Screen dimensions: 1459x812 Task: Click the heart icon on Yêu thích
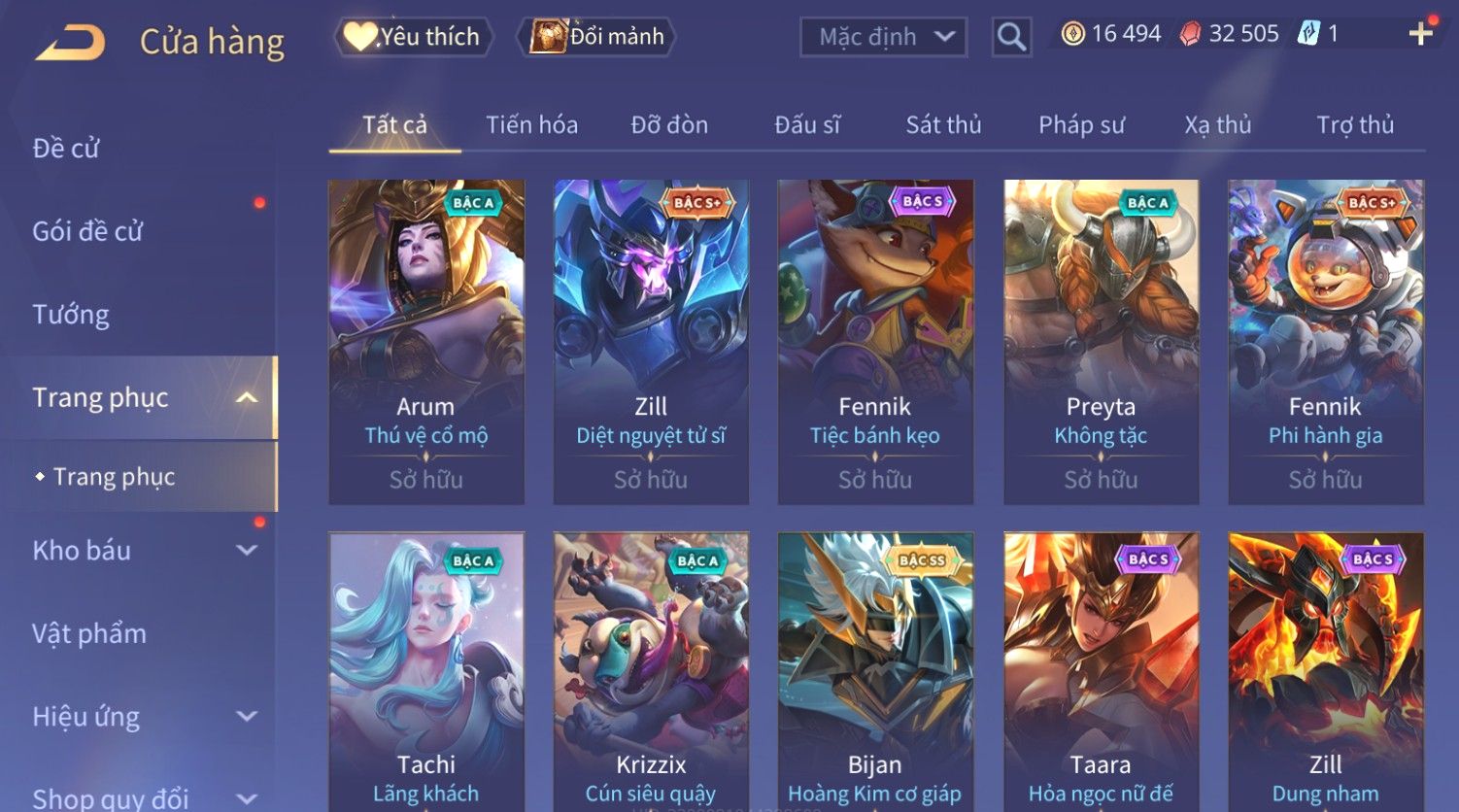pyautogui.click(x=360, y=37)
